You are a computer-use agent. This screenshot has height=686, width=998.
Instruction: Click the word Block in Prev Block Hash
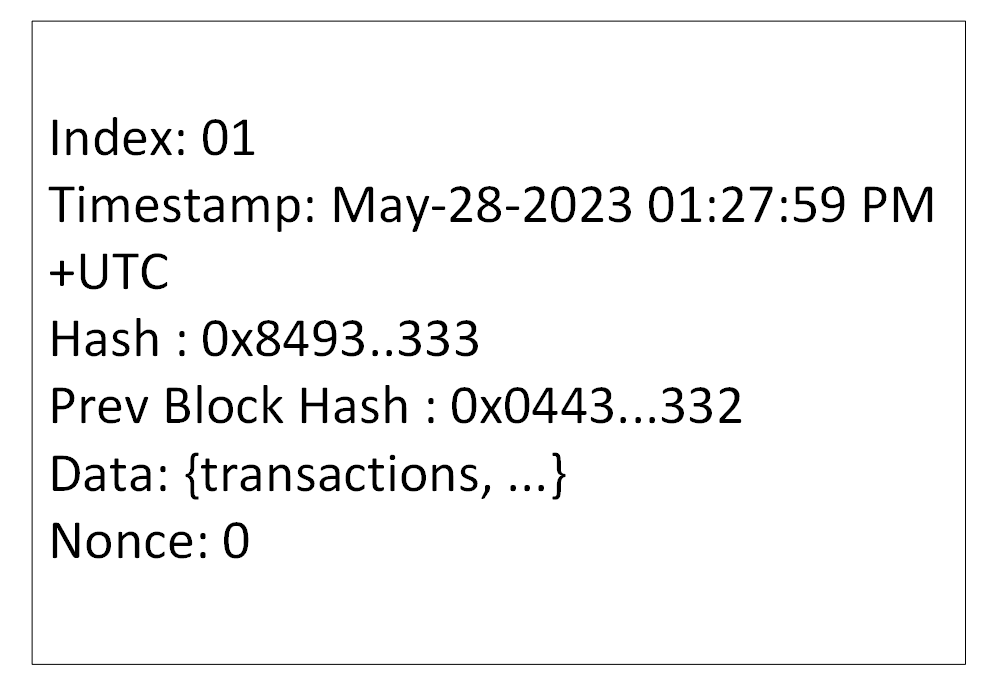click(x=223, y=405)
